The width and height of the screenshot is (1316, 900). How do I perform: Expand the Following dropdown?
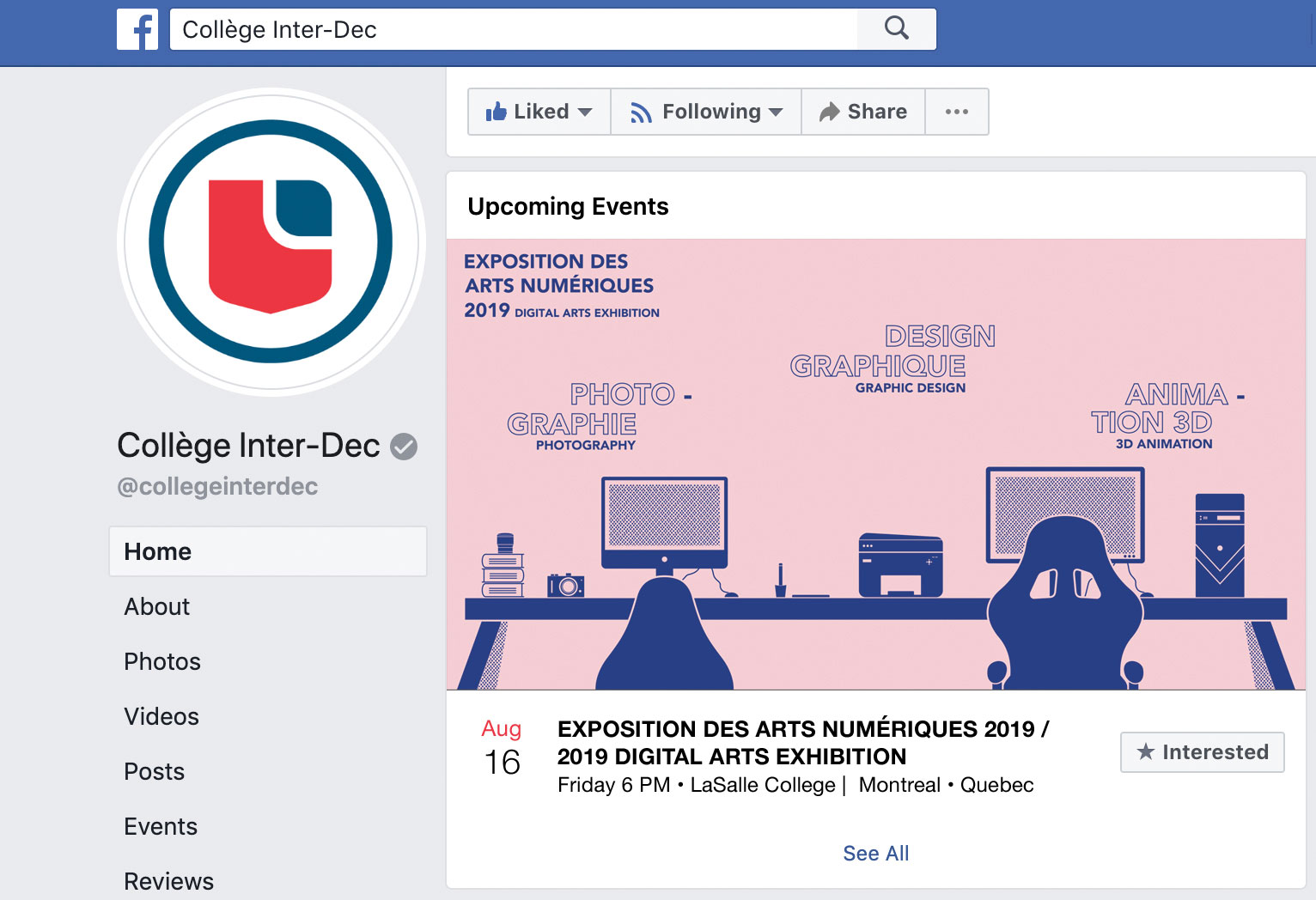point(706,112)
